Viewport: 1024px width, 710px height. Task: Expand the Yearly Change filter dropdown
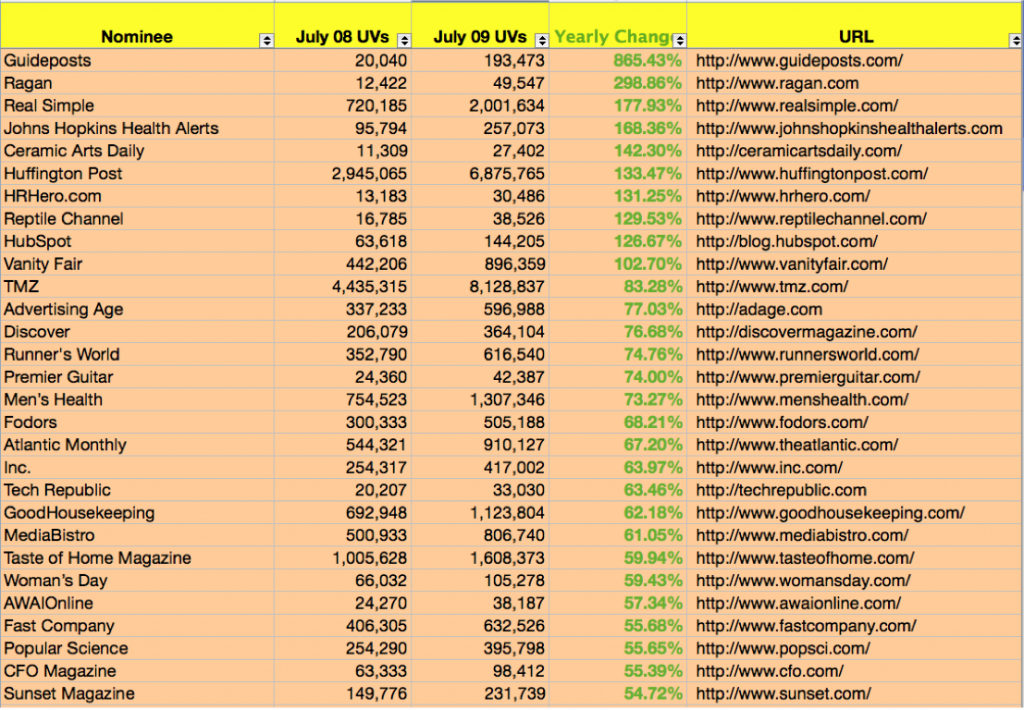(680, 41)
